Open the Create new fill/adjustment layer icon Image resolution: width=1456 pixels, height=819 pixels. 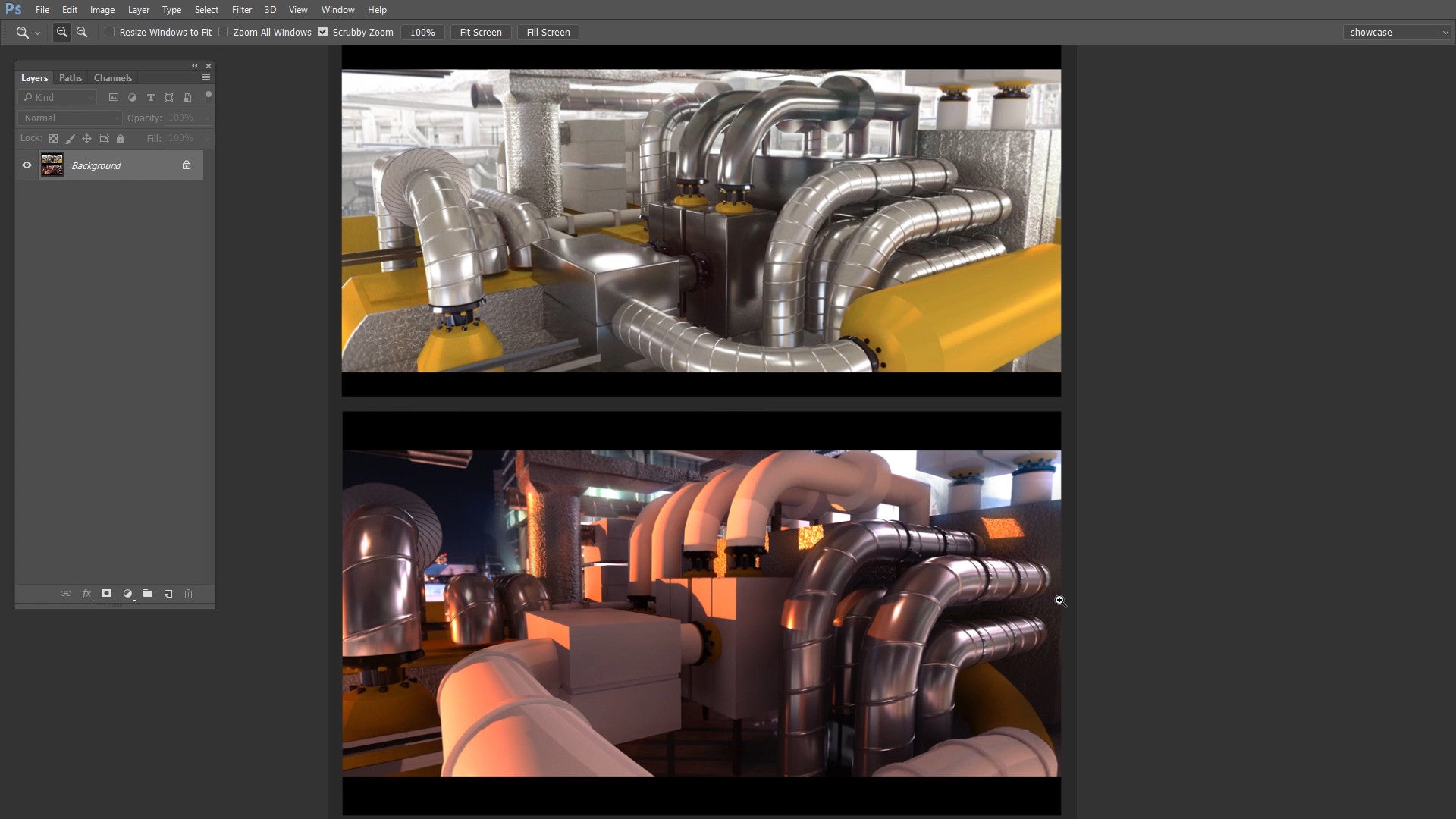(127, 594)
